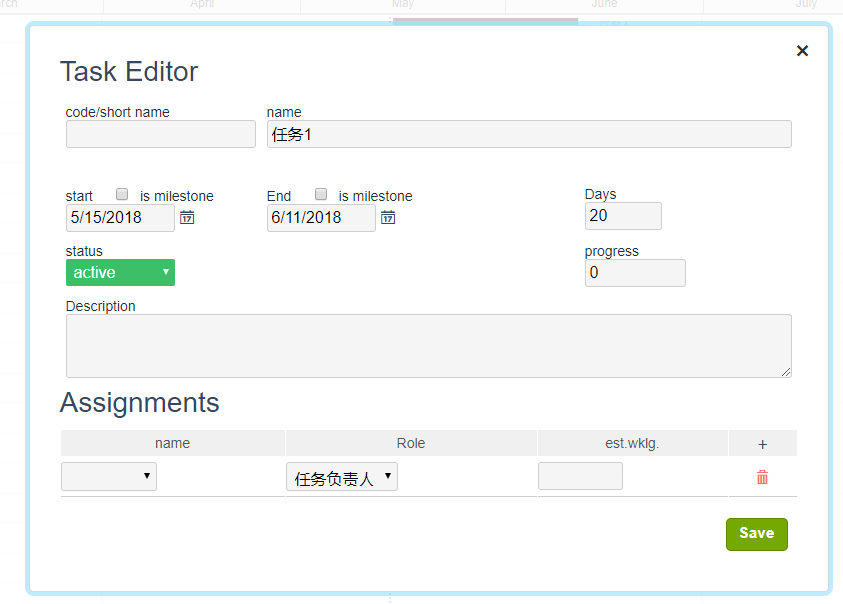Click the Task Editor title
This screenshot has height=604, width=843.
point(129,72)
